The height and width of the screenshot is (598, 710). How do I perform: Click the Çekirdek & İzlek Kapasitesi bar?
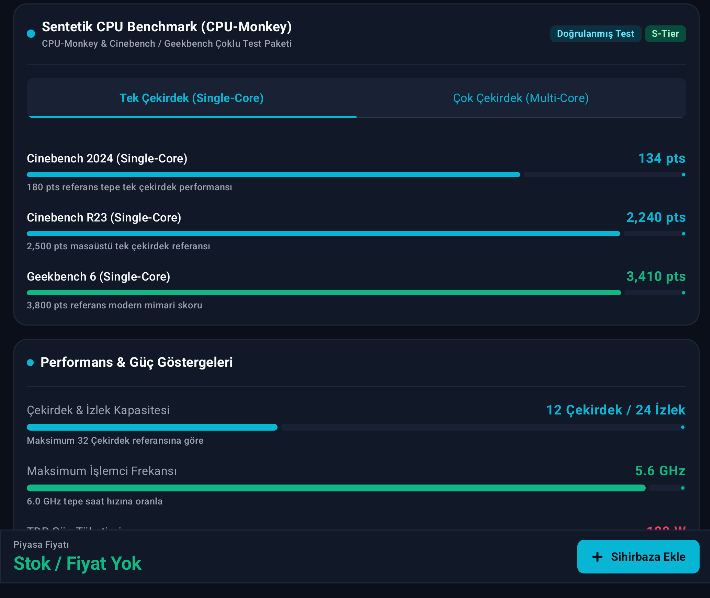(356, 427)
